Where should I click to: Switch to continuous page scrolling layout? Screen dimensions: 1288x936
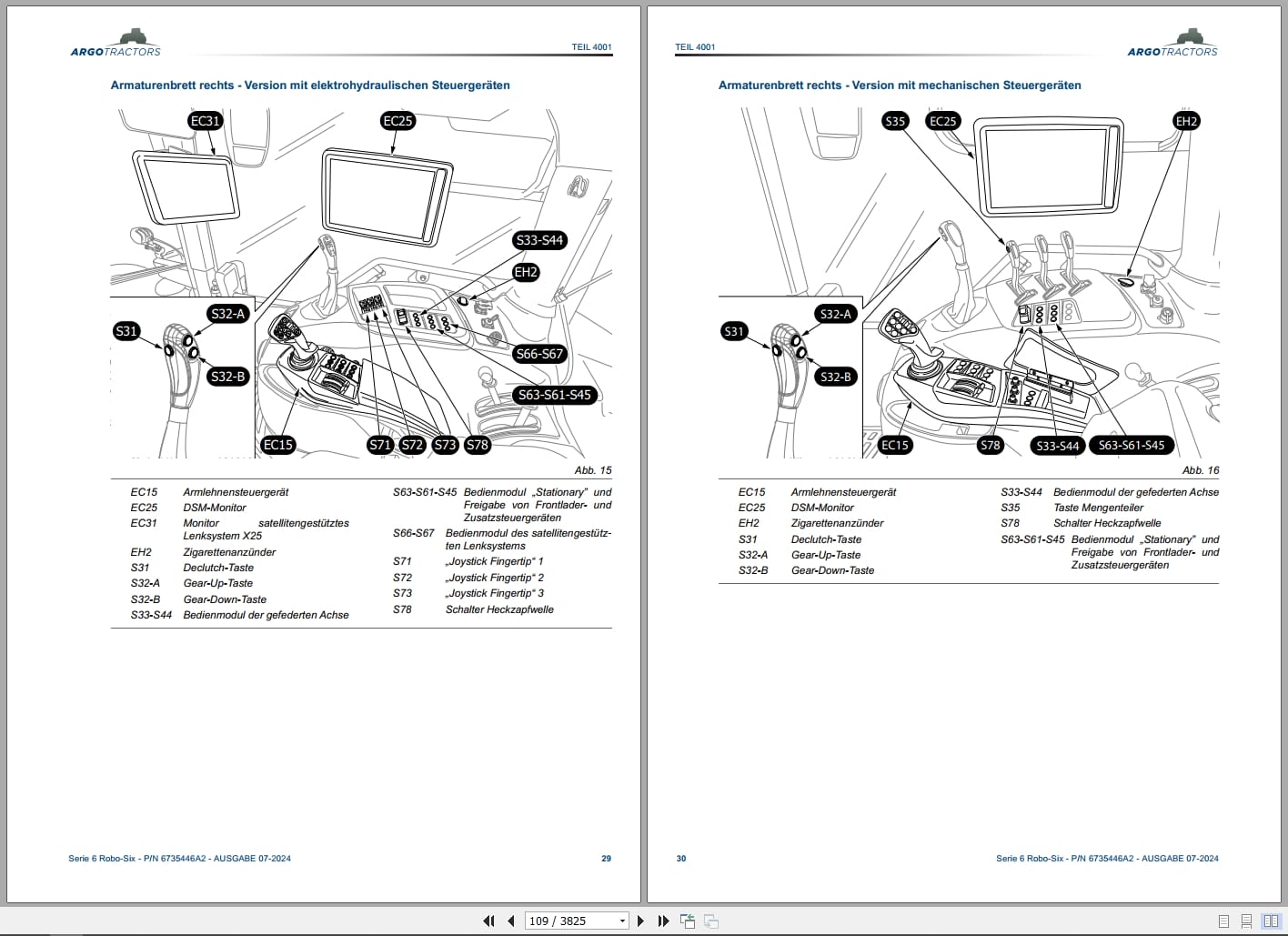click(x=1247, y=921)
